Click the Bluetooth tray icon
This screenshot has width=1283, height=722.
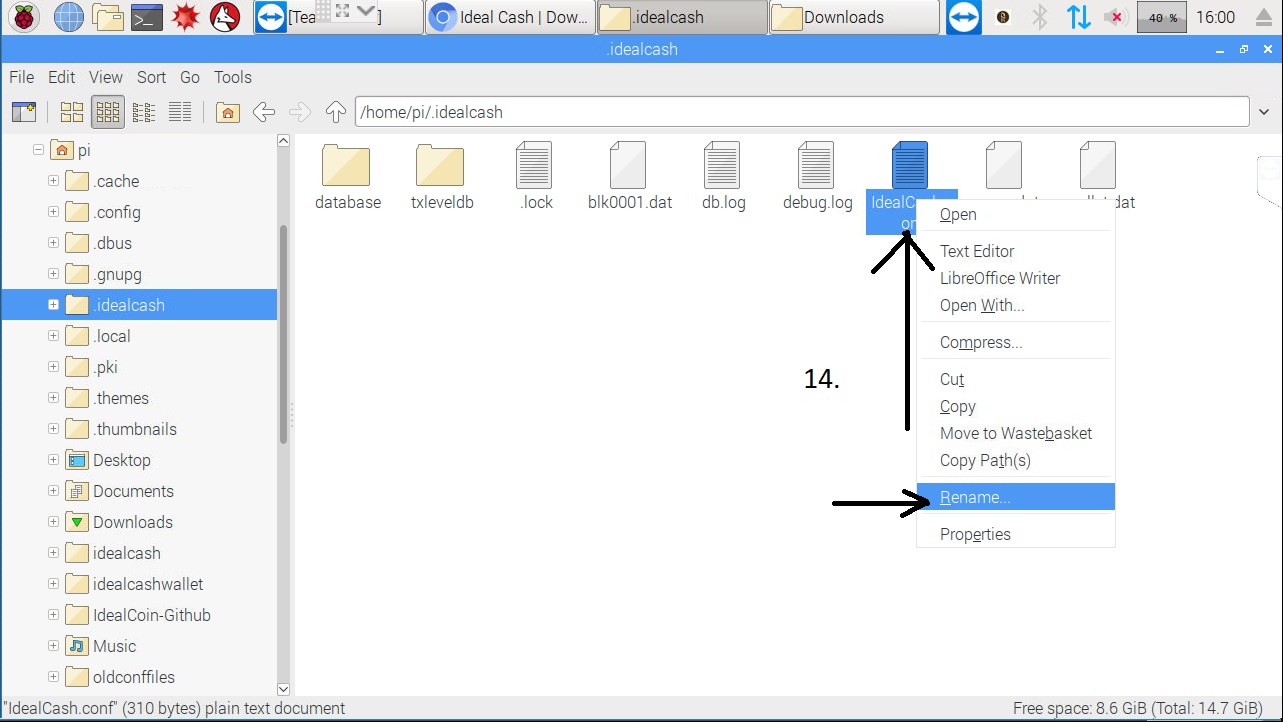1040,17
